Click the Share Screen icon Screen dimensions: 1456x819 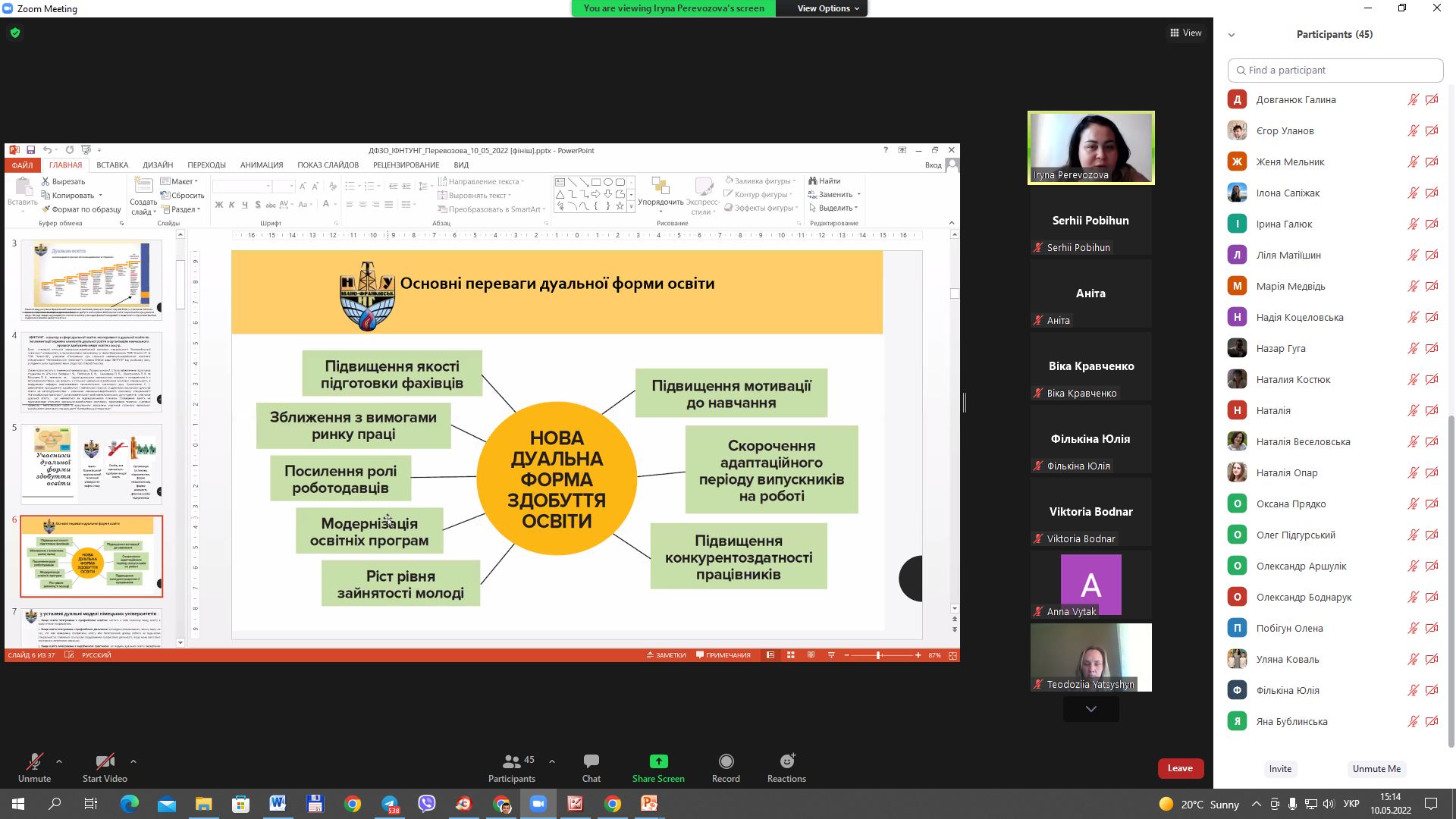pos(658,761)
